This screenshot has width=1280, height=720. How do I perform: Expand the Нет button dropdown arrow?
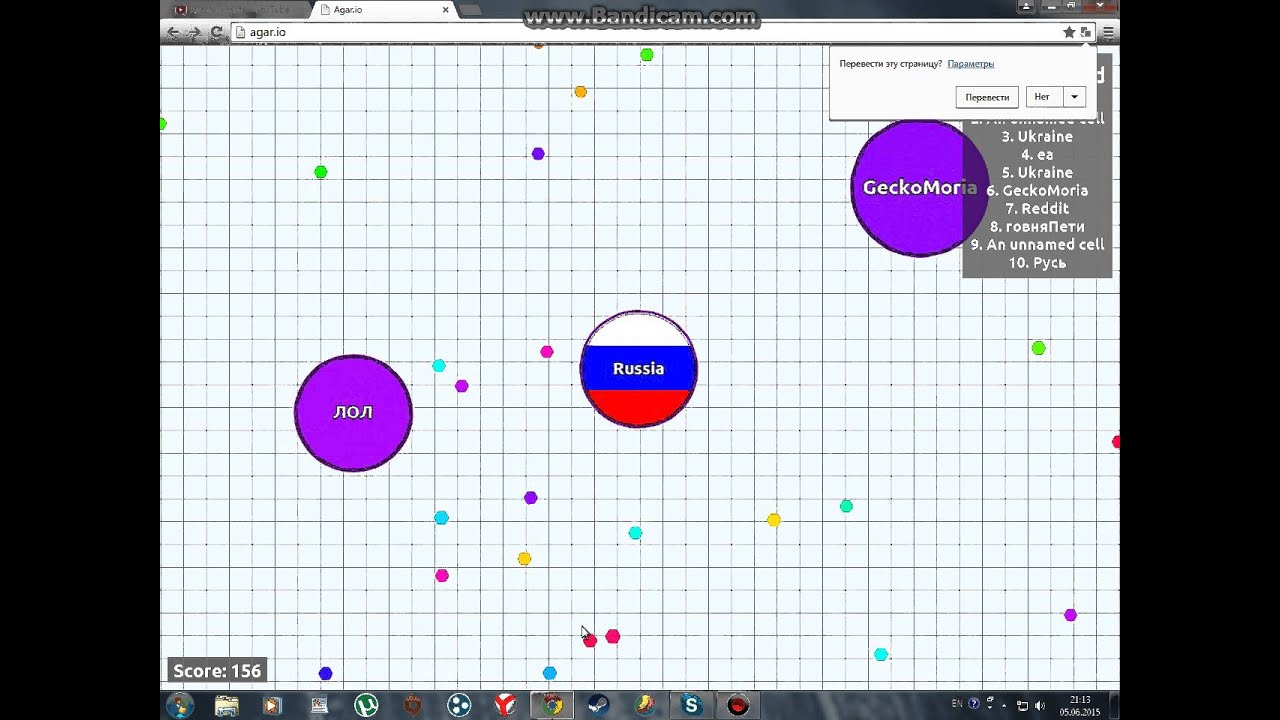1074,97
